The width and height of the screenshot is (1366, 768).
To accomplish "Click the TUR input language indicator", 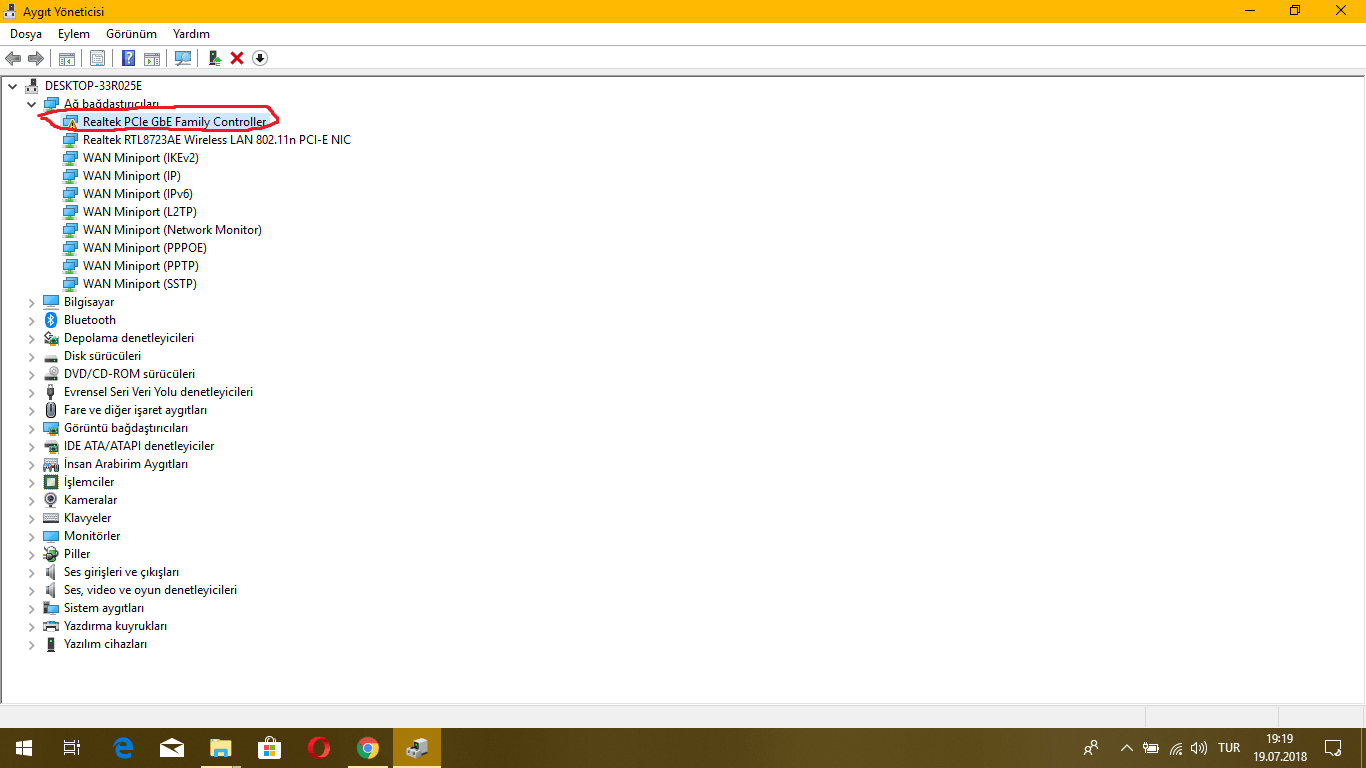I will pyautogui.click(x=1229, y=748).
